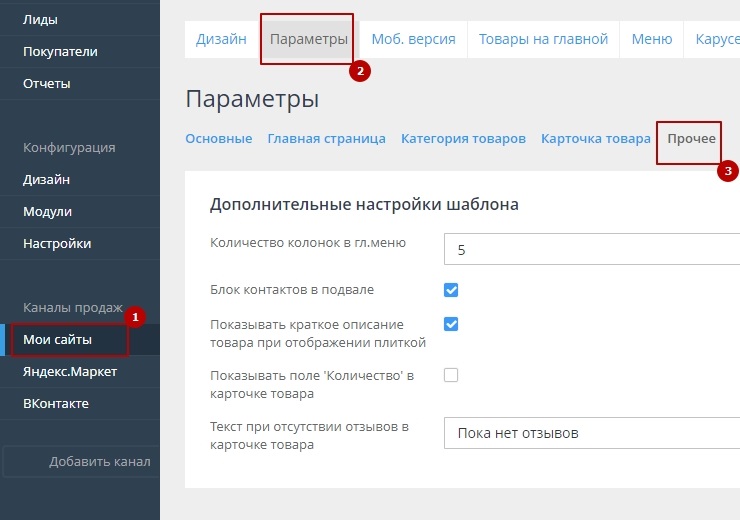Enable the Показывать поле 'Количество' checkbox
The image size is (740, 520).
click(x=451, y=375)
